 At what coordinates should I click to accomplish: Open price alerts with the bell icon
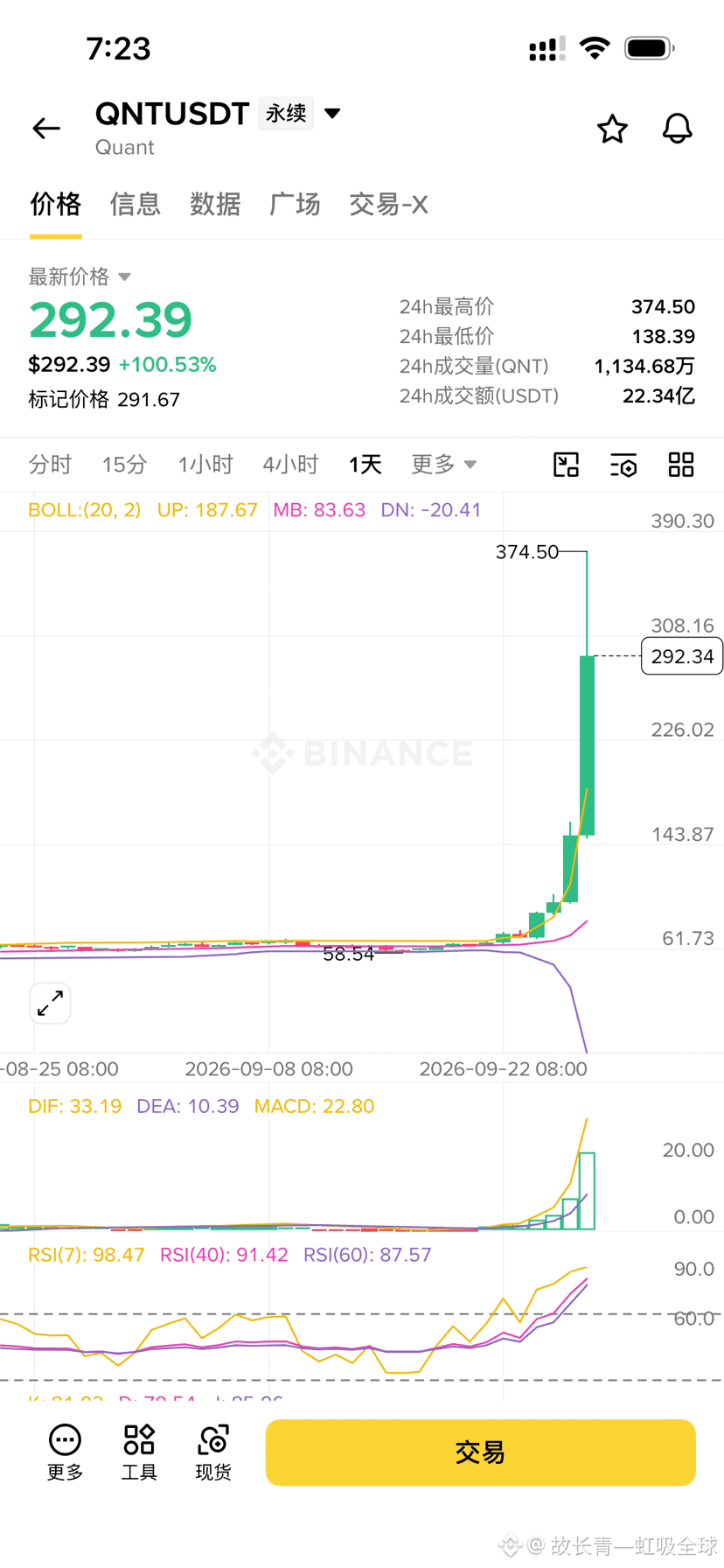pyautogui.click(x=677, y=129)
